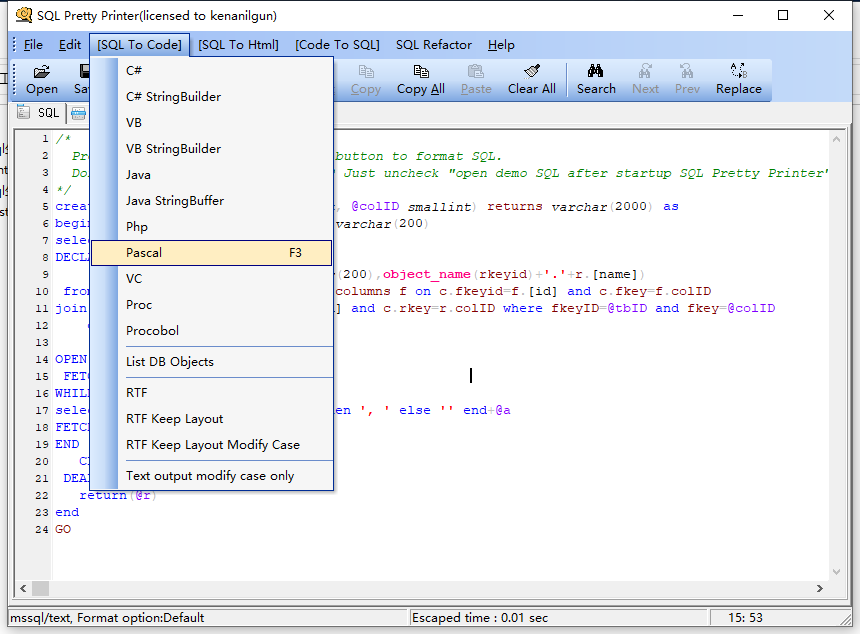Image resolution: width=860 pixels, height=634 pixels.
Task: Close the SQL Pretty Printer window
Action: click(829, 15)
